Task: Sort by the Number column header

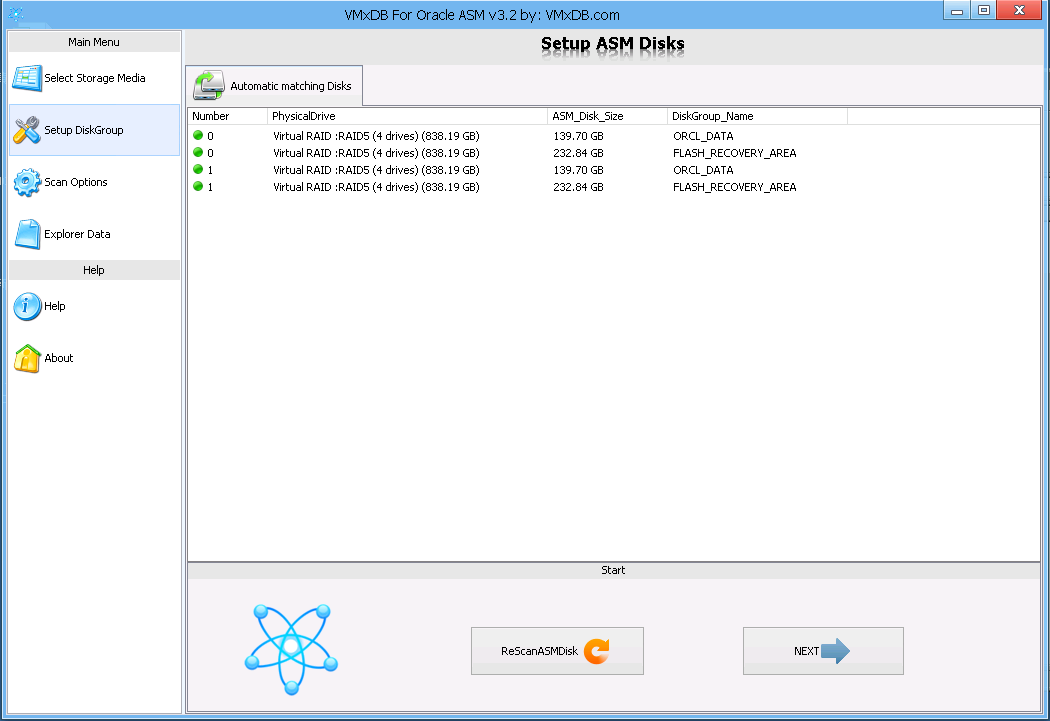Action: pyautogui.click(x=228, y=116)
